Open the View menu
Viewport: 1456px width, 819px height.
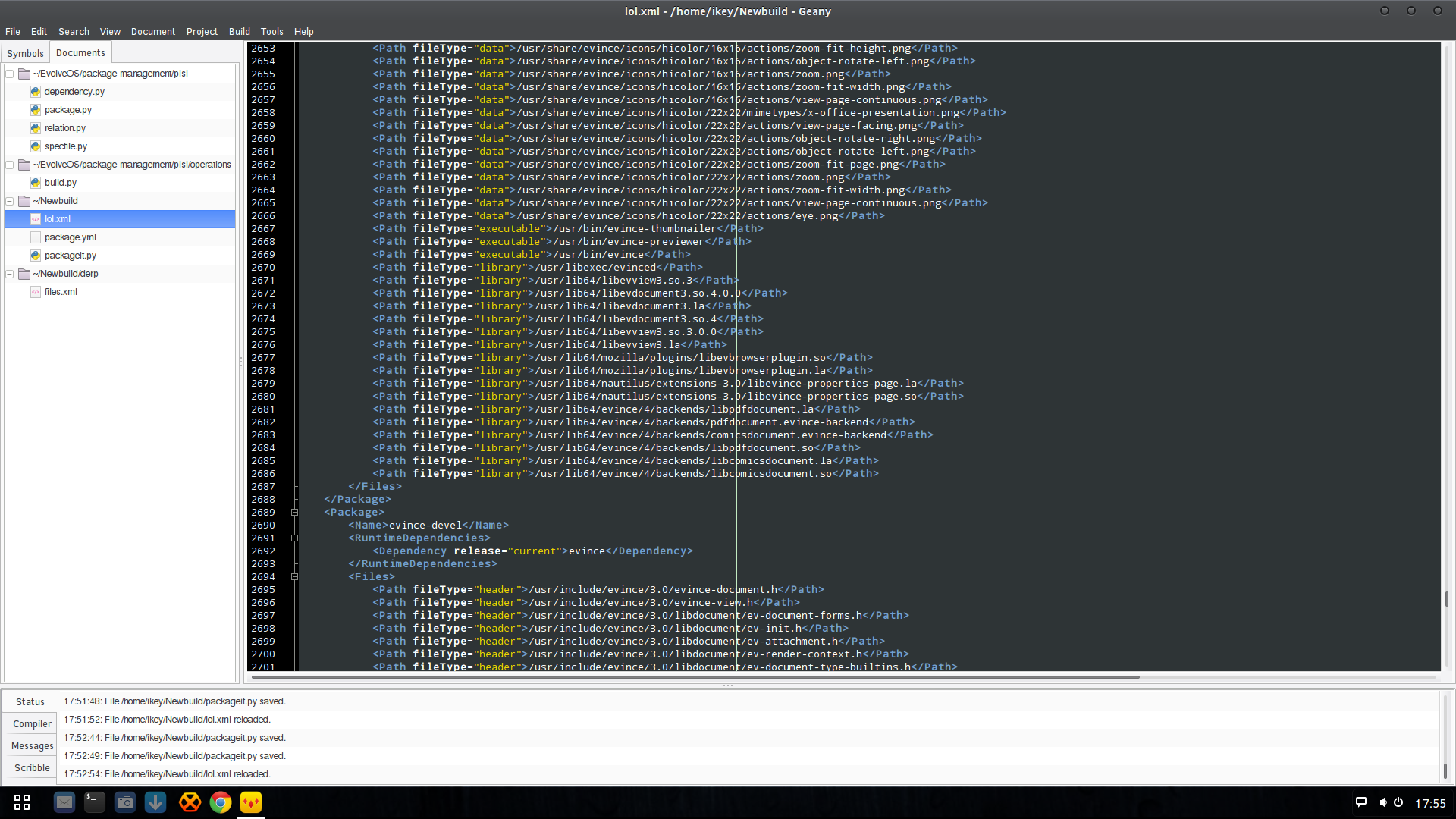[x=110, y=32]
